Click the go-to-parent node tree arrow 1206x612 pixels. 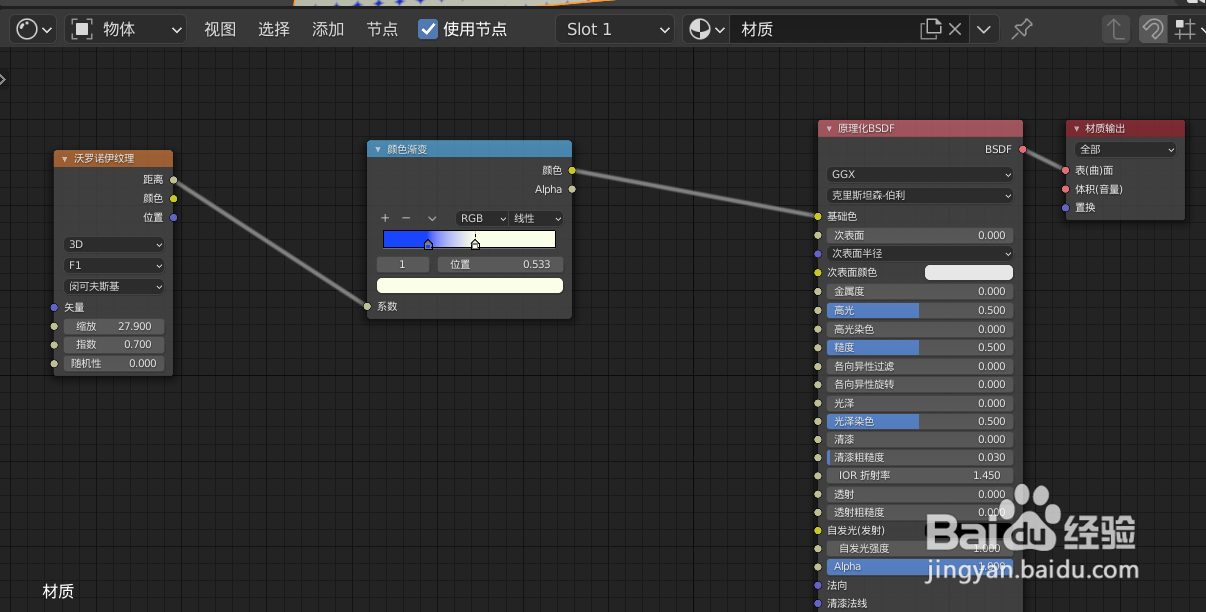(1115, 29)
